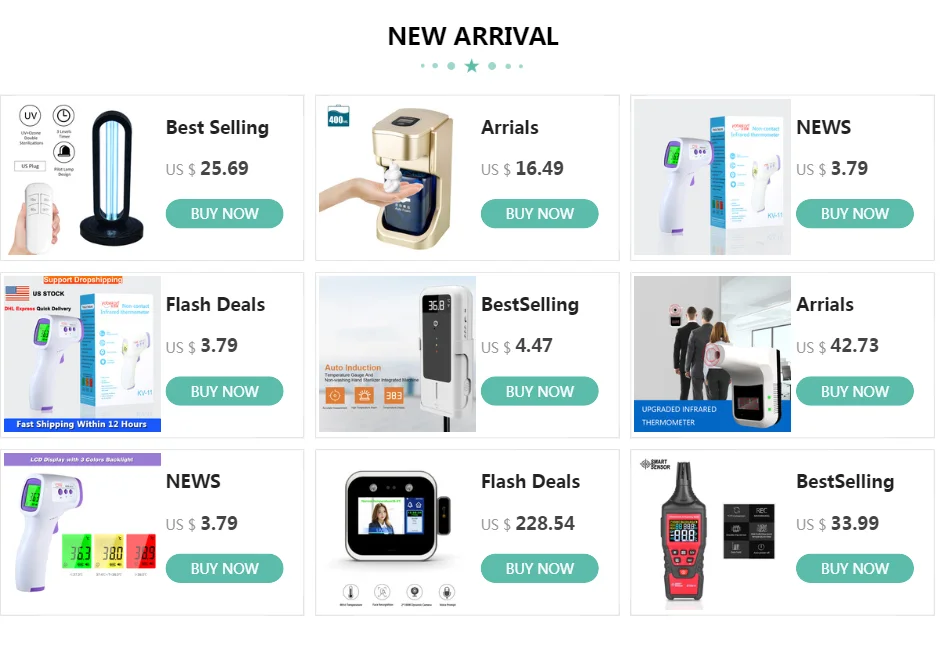Open the face recognition terminal image
The height and width of the screenshot is (651, 943).
(x=398, y=532)
